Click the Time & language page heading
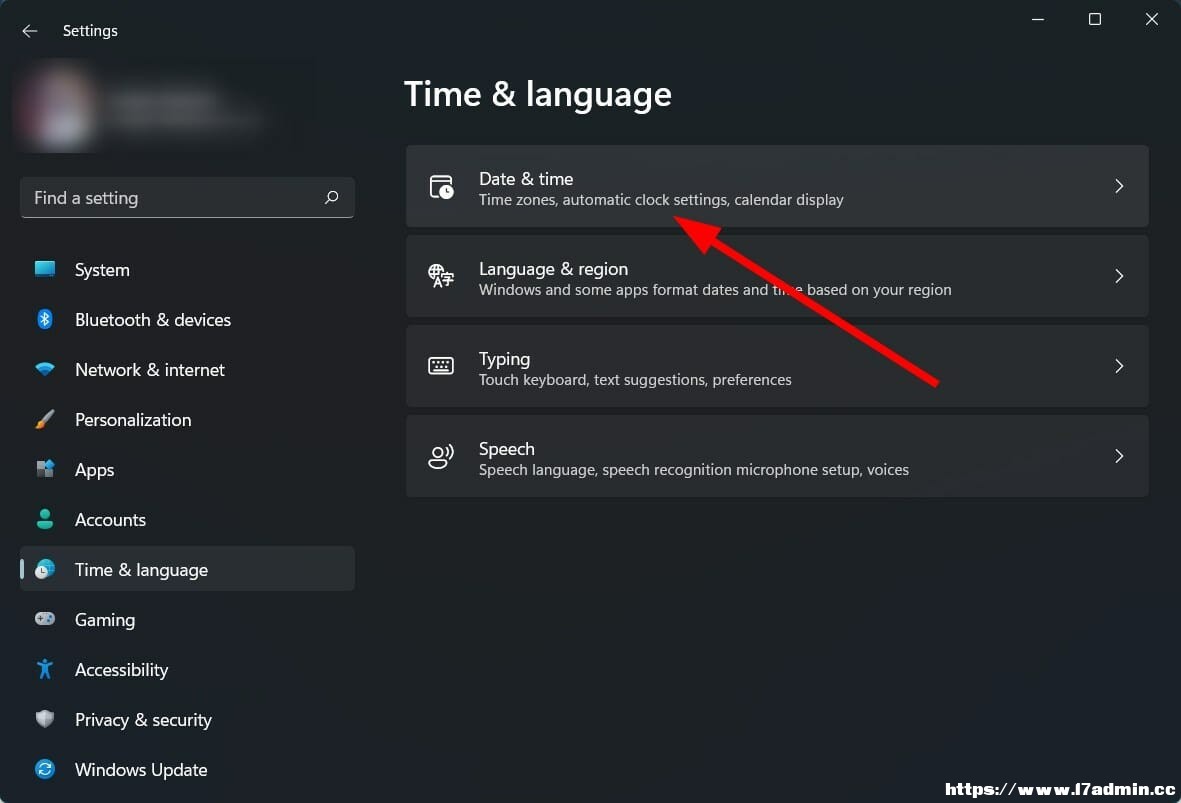This screenshot has width=1181, height=803. click(538, 95)
